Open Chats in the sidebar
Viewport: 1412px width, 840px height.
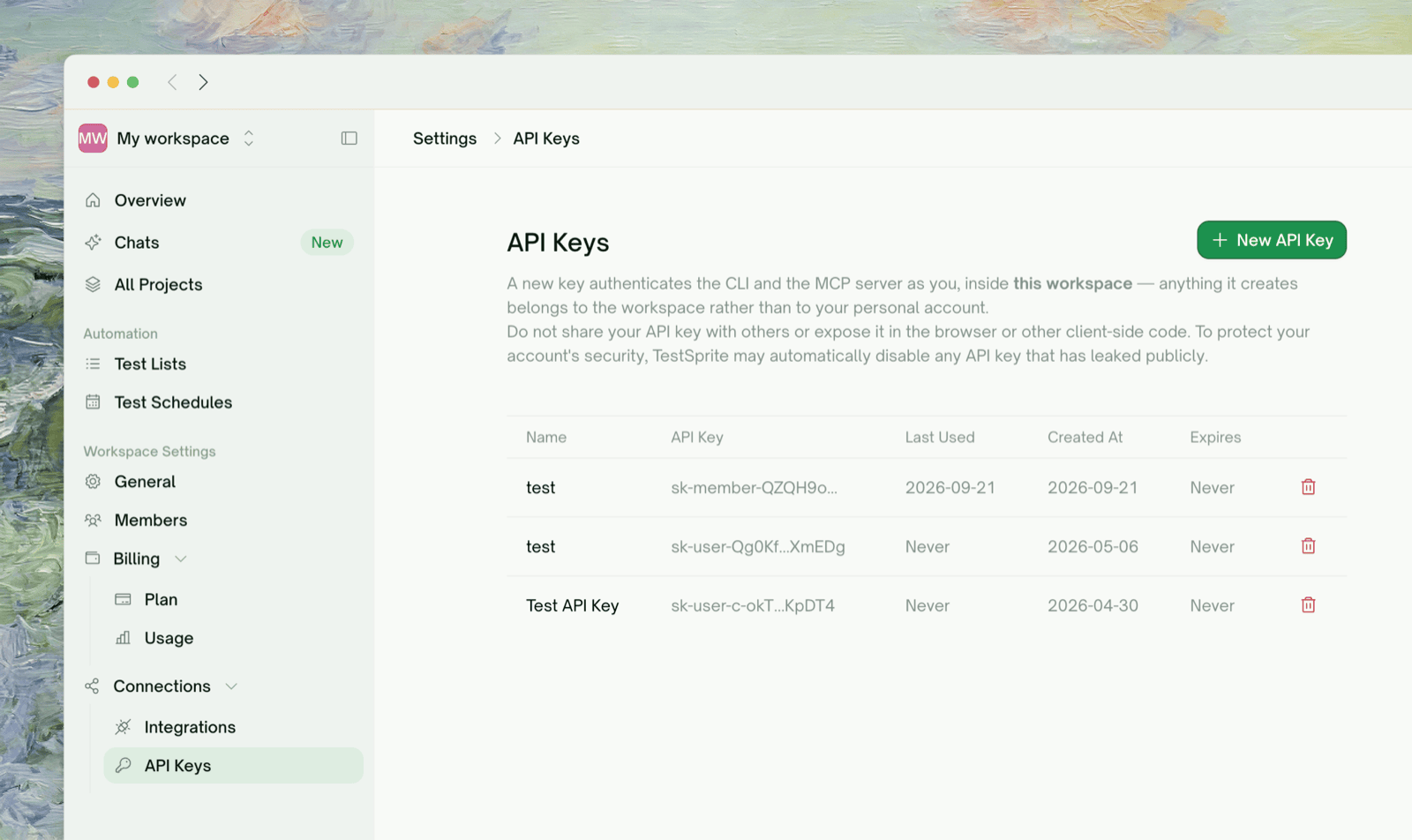pos(137,243)
